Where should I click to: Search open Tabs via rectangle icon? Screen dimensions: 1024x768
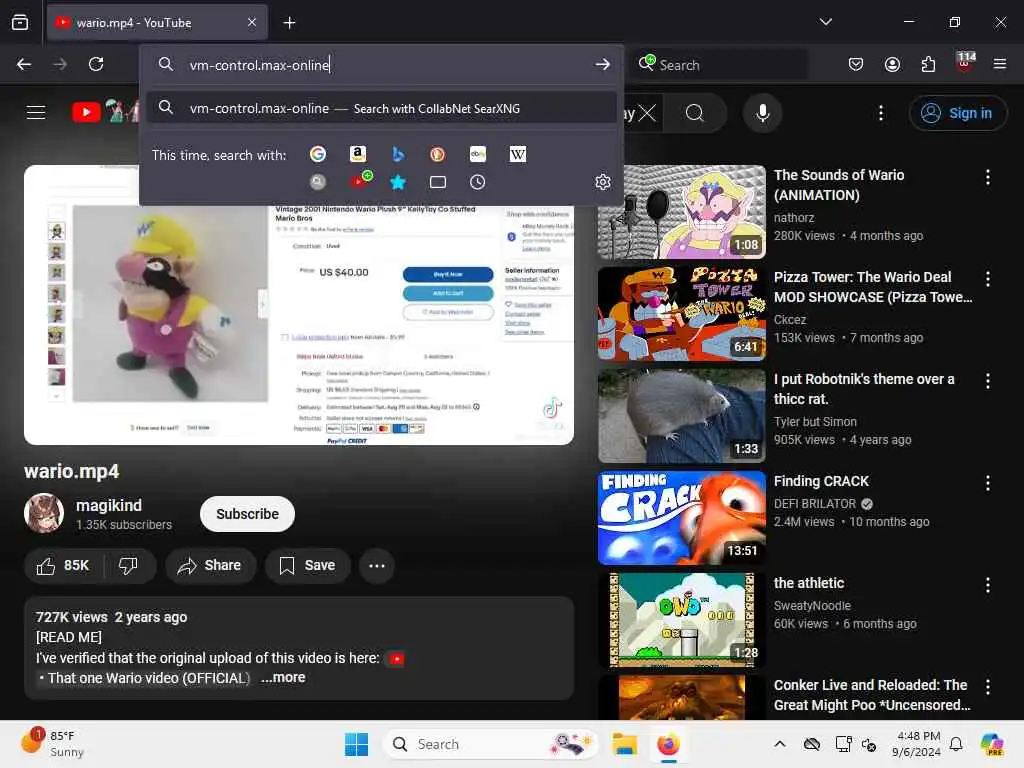(438, 182)
